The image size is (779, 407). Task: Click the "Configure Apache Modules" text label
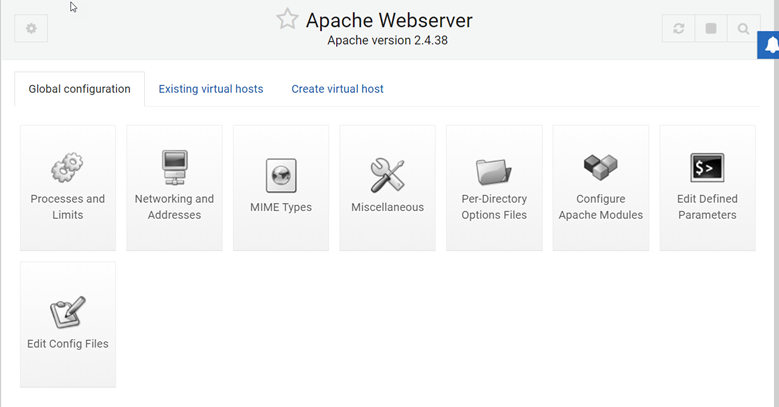(600, 207)
